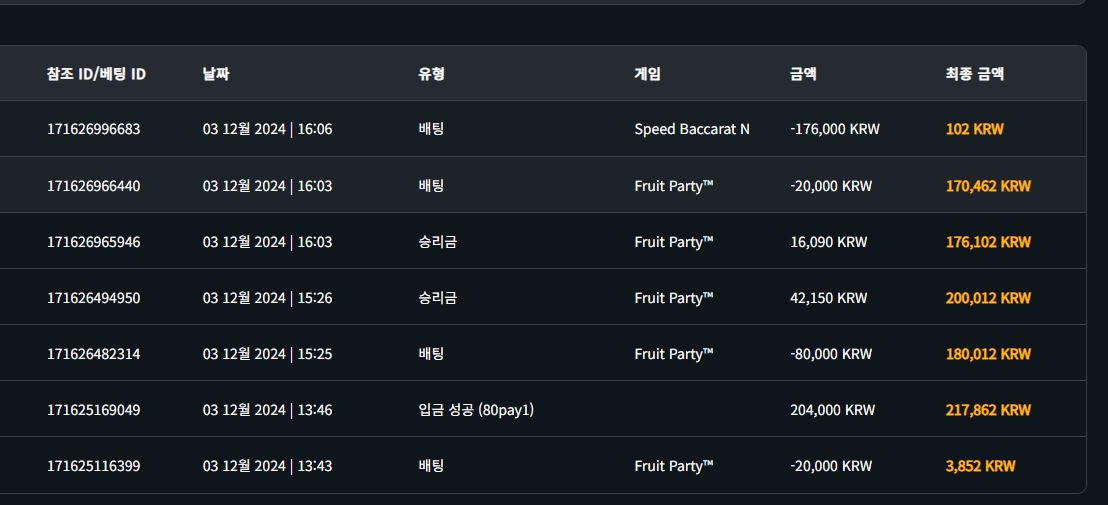Select reference ID 171626494950
The height and width of the screenshot is (505, 1108).
pyautogui.click(x=93, y=298)
